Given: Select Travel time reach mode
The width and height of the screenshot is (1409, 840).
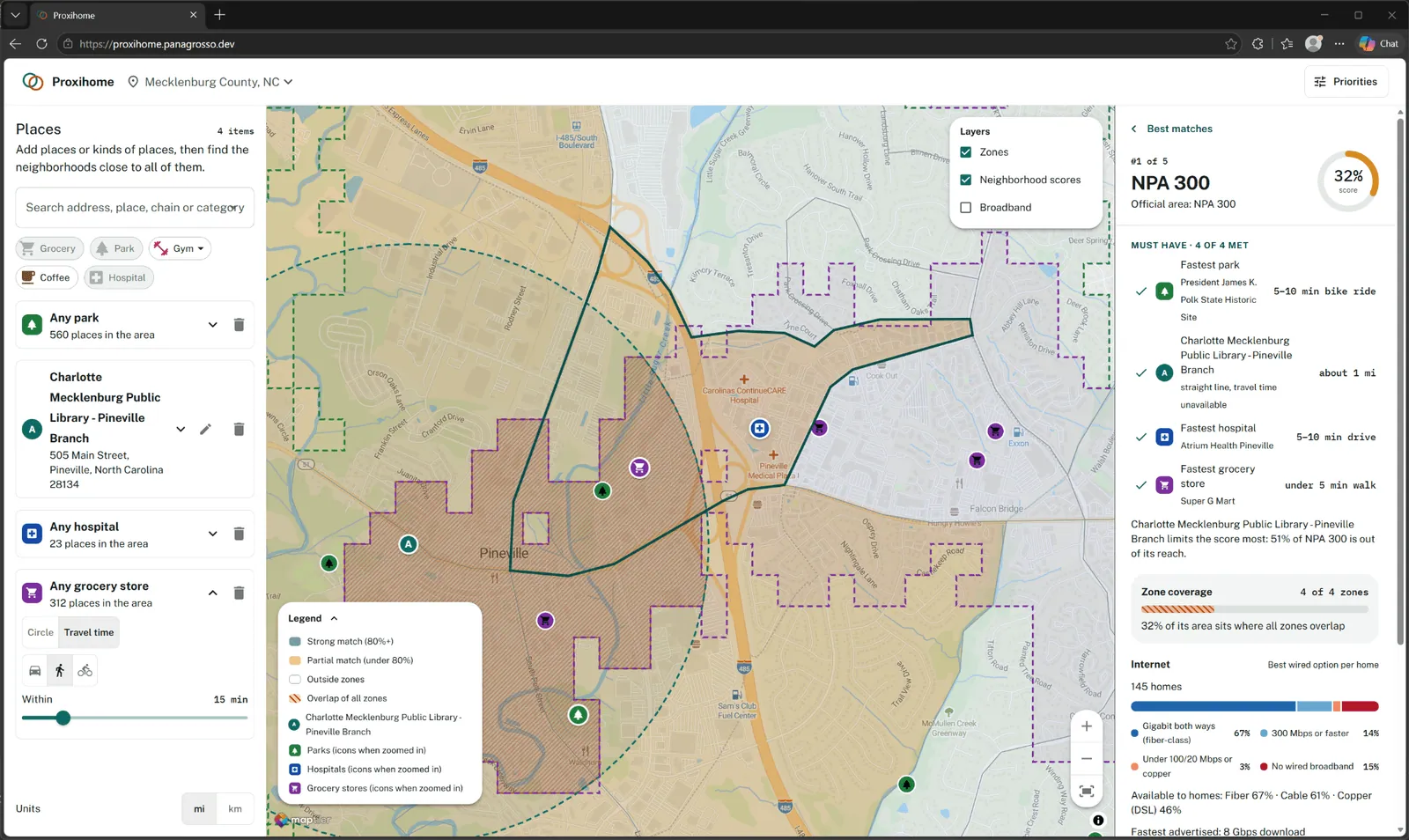Looking at the screenshot, I should 89,632.
